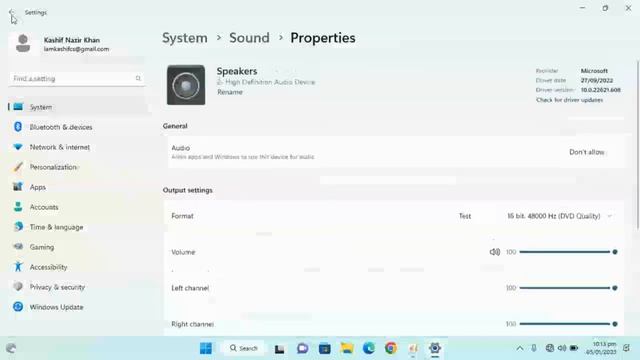Screen dimensions: 640x360
Task: Adjust the Right channel slider
Action: [568, 324]
